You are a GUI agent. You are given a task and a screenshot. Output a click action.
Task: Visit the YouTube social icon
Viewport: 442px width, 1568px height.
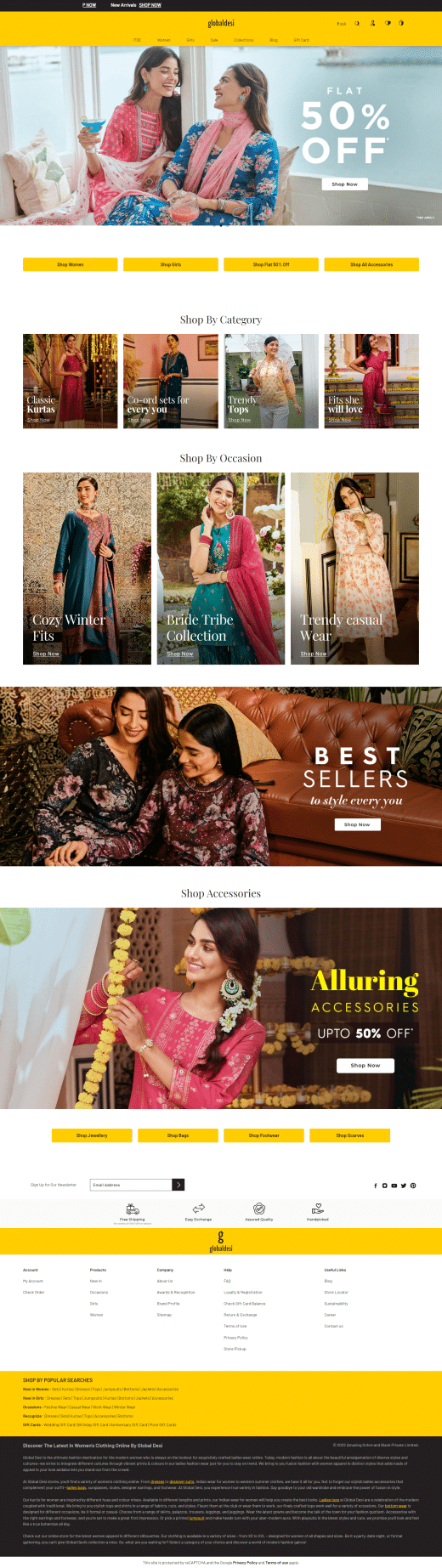[x=394, y=1186]
